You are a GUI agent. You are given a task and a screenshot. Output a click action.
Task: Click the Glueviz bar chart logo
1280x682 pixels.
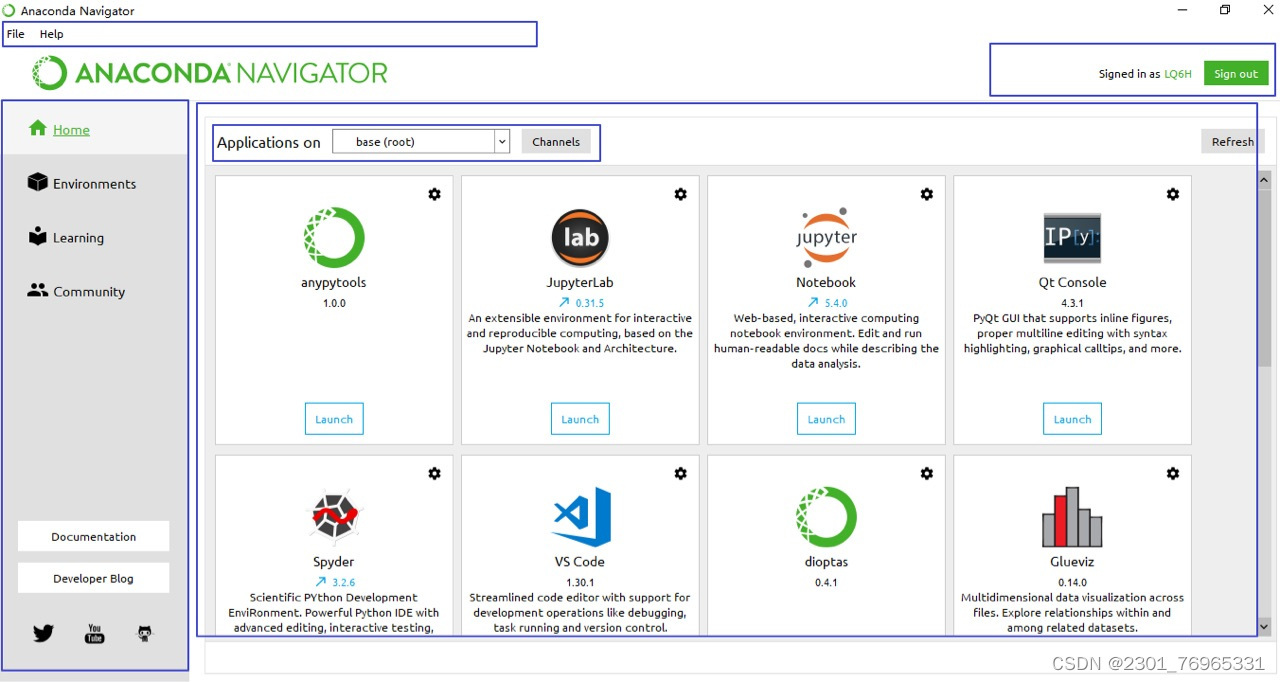click(1072, 517)
